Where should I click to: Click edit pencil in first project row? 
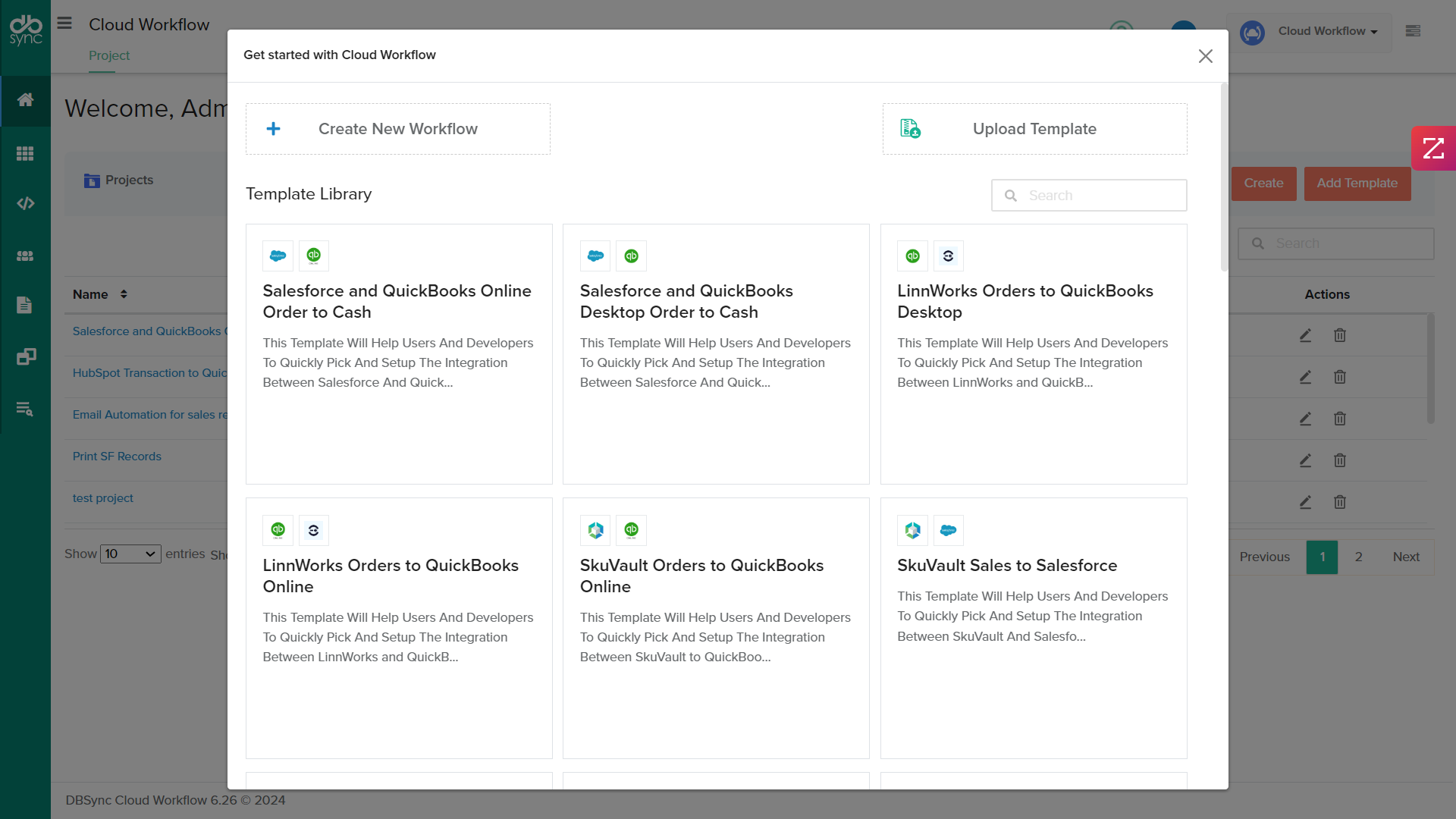coord(1305,335)
